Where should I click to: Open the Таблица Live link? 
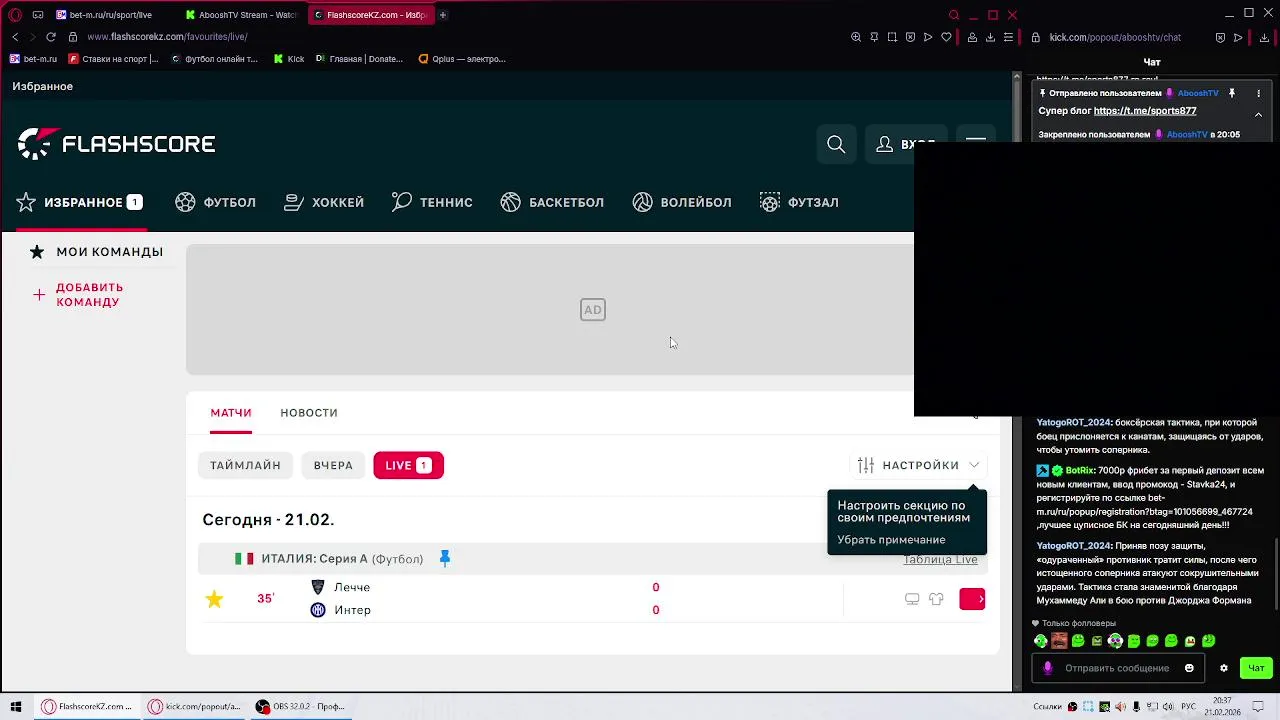coord(940,559)
